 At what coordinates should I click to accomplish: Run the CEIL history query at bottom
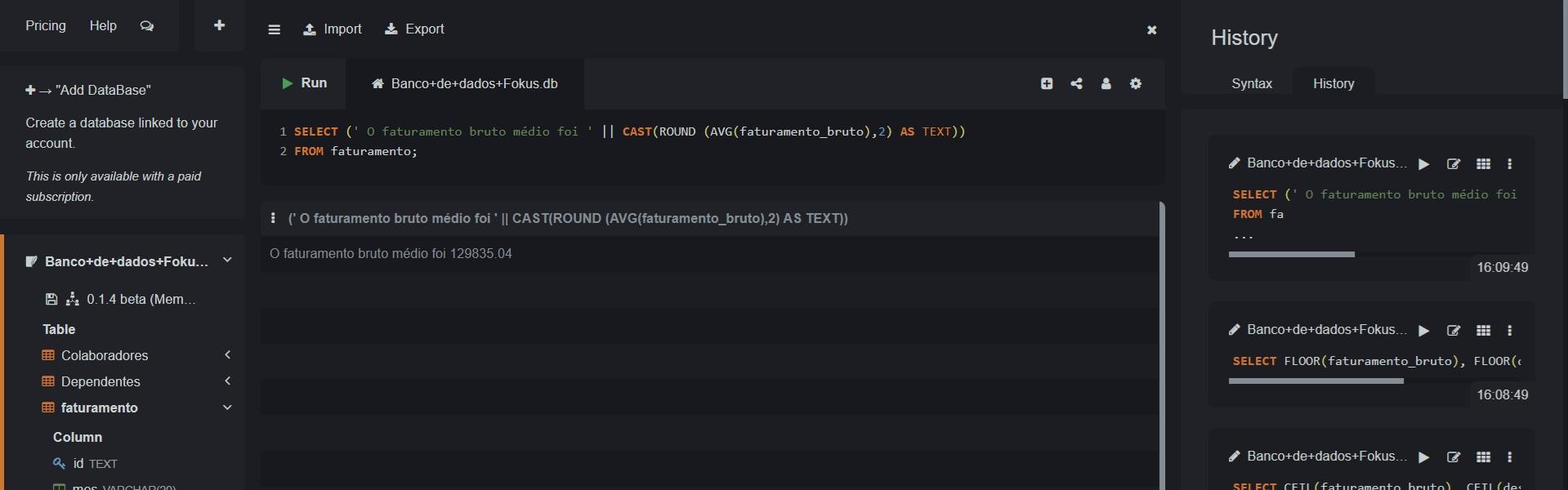[x=1424, y=457]
